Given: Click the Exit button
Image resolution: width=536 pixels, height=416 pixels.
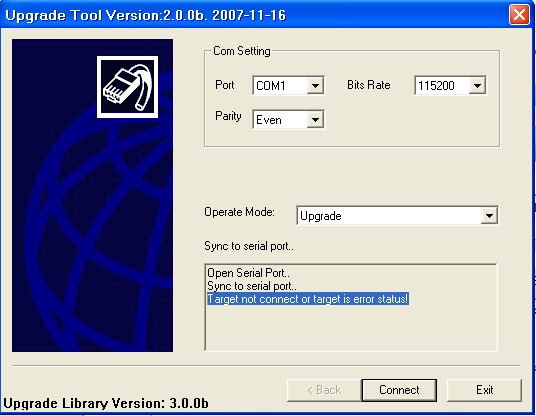Looking at the screenshot, I should click(484, 390).
